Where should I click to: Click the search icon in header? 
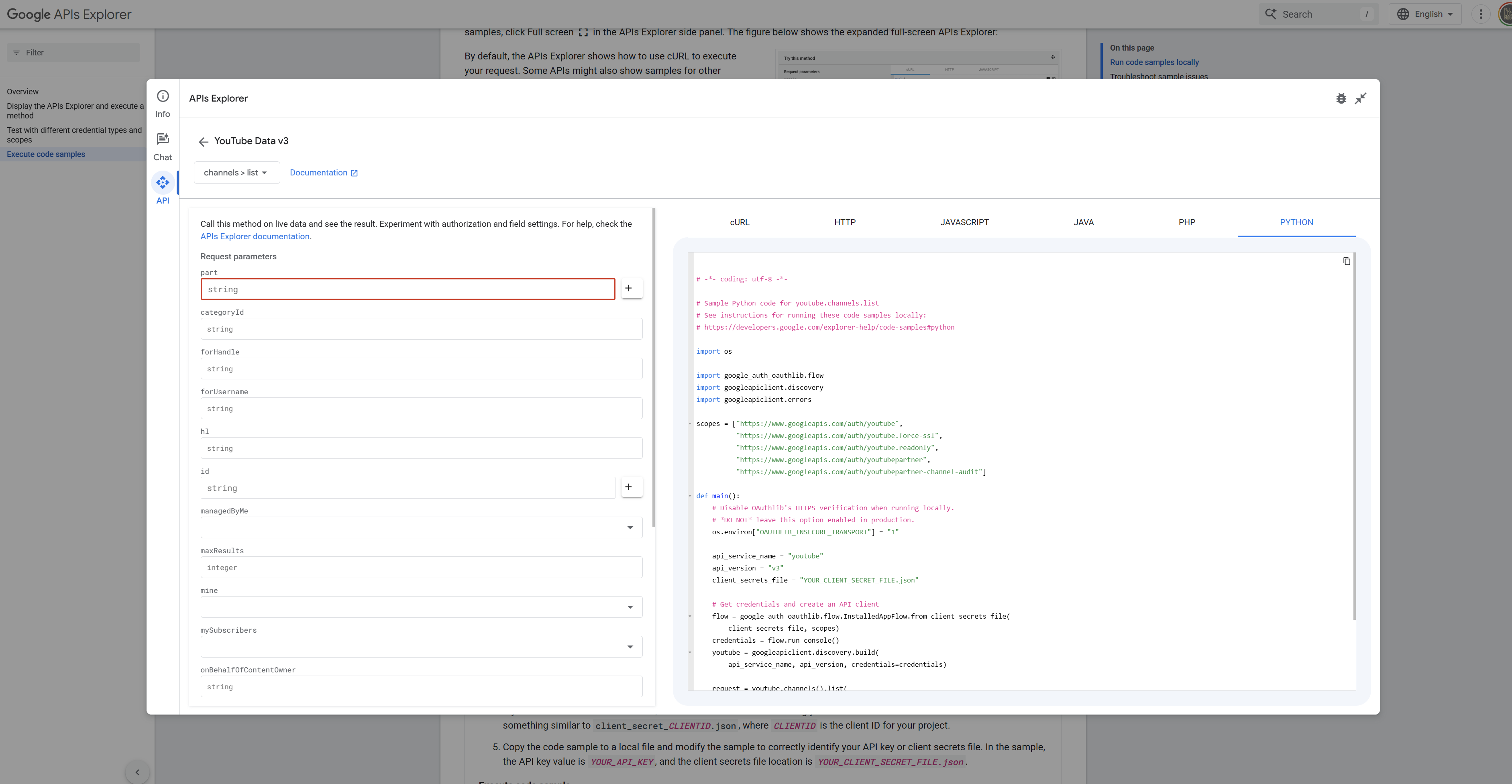pyautogui.click(x=1270, y=14)
